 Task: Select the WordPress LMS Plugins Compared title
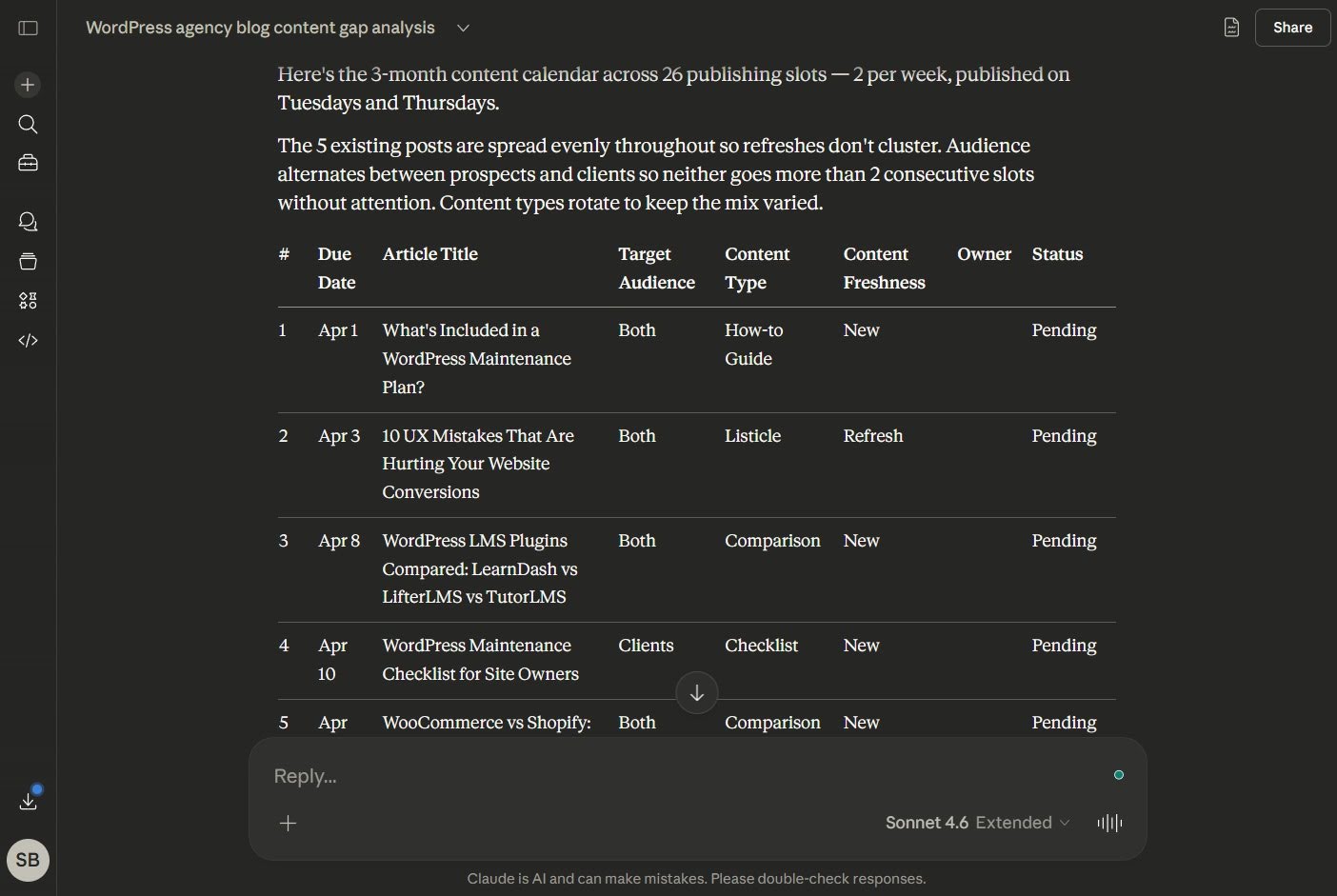pos(479,568)
